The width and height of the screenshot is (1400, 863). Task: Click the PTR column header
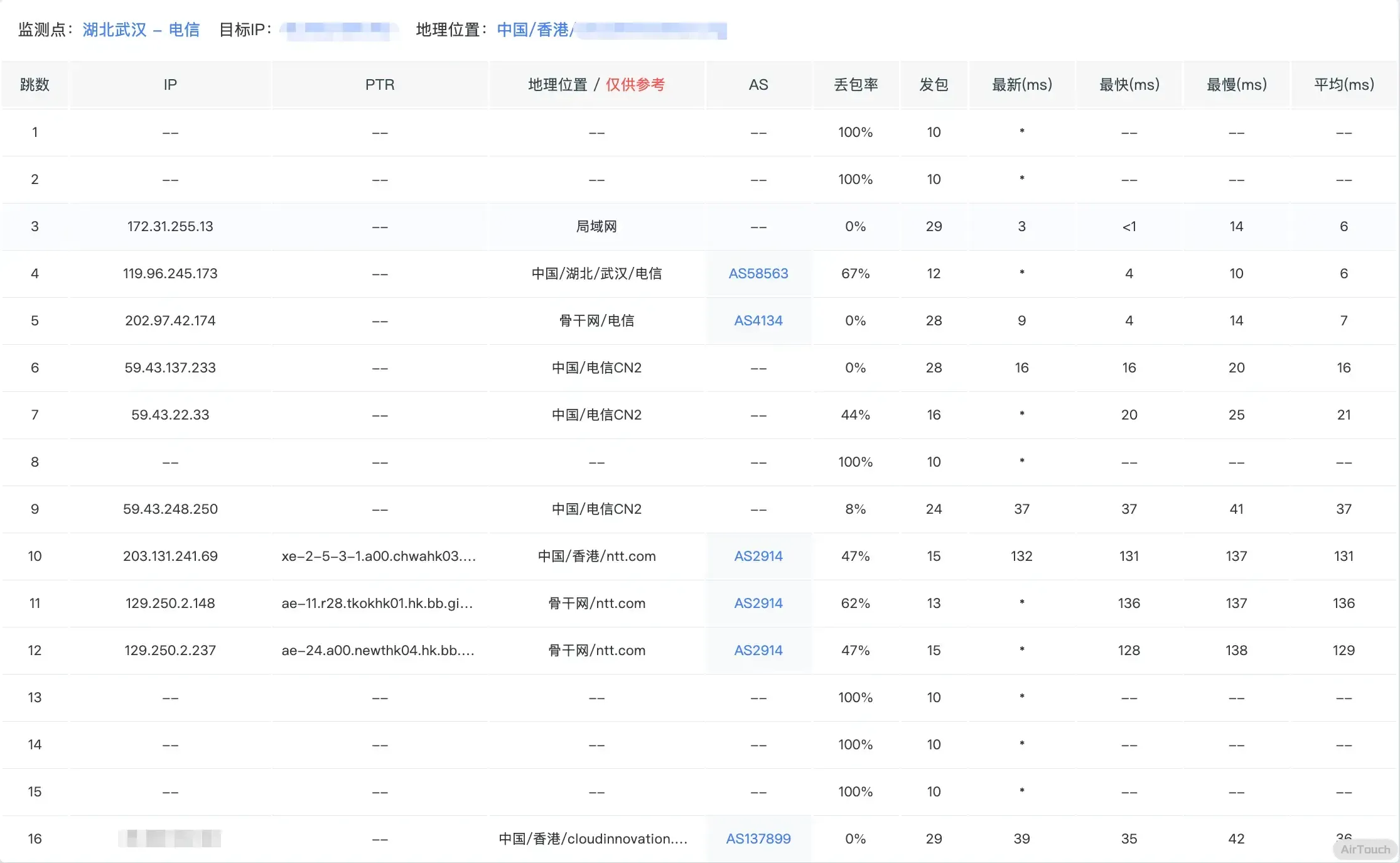click(x=380, y=84)
